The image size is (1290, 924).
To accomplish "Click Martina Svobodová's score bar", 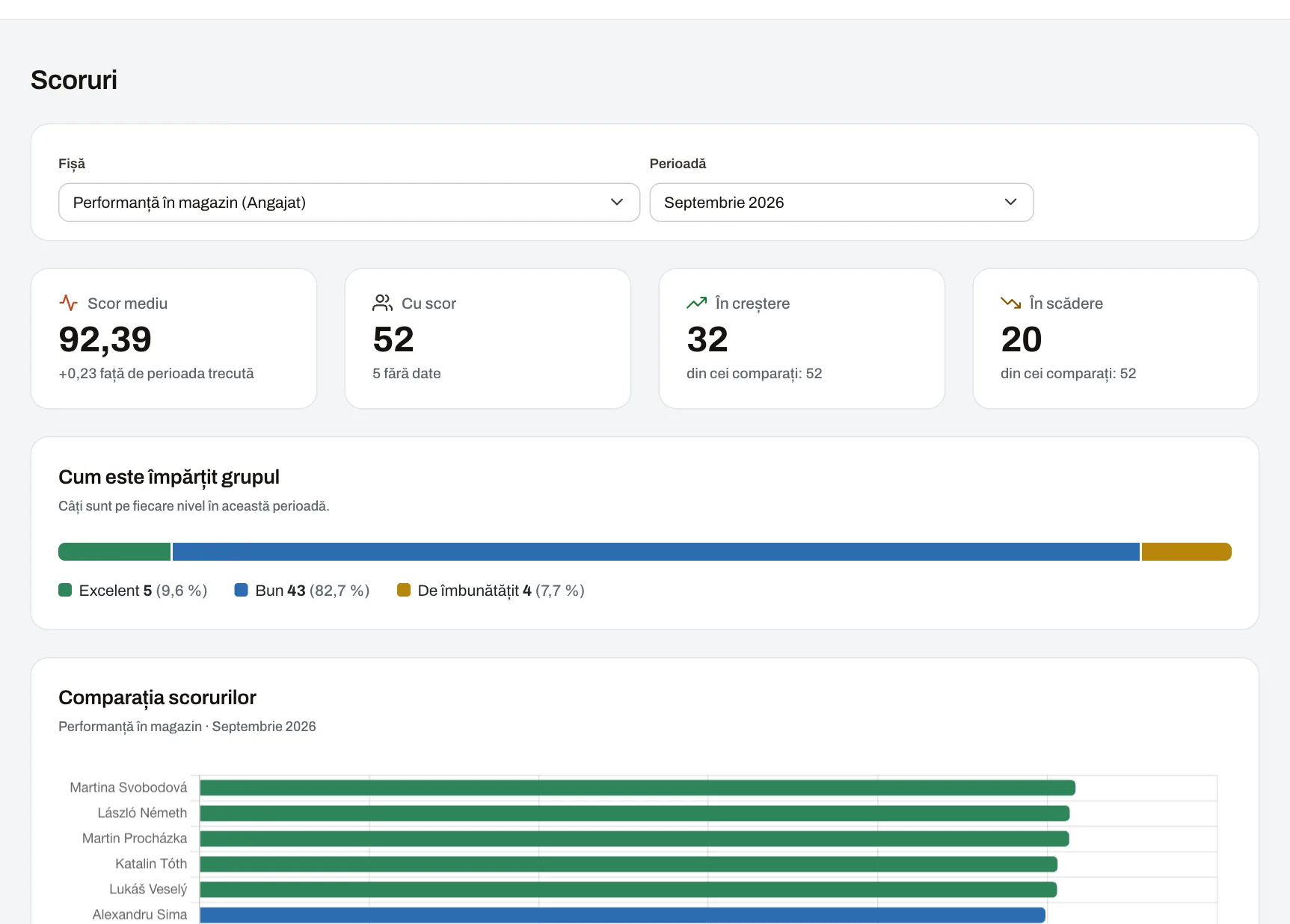I will tap(637, 787).
